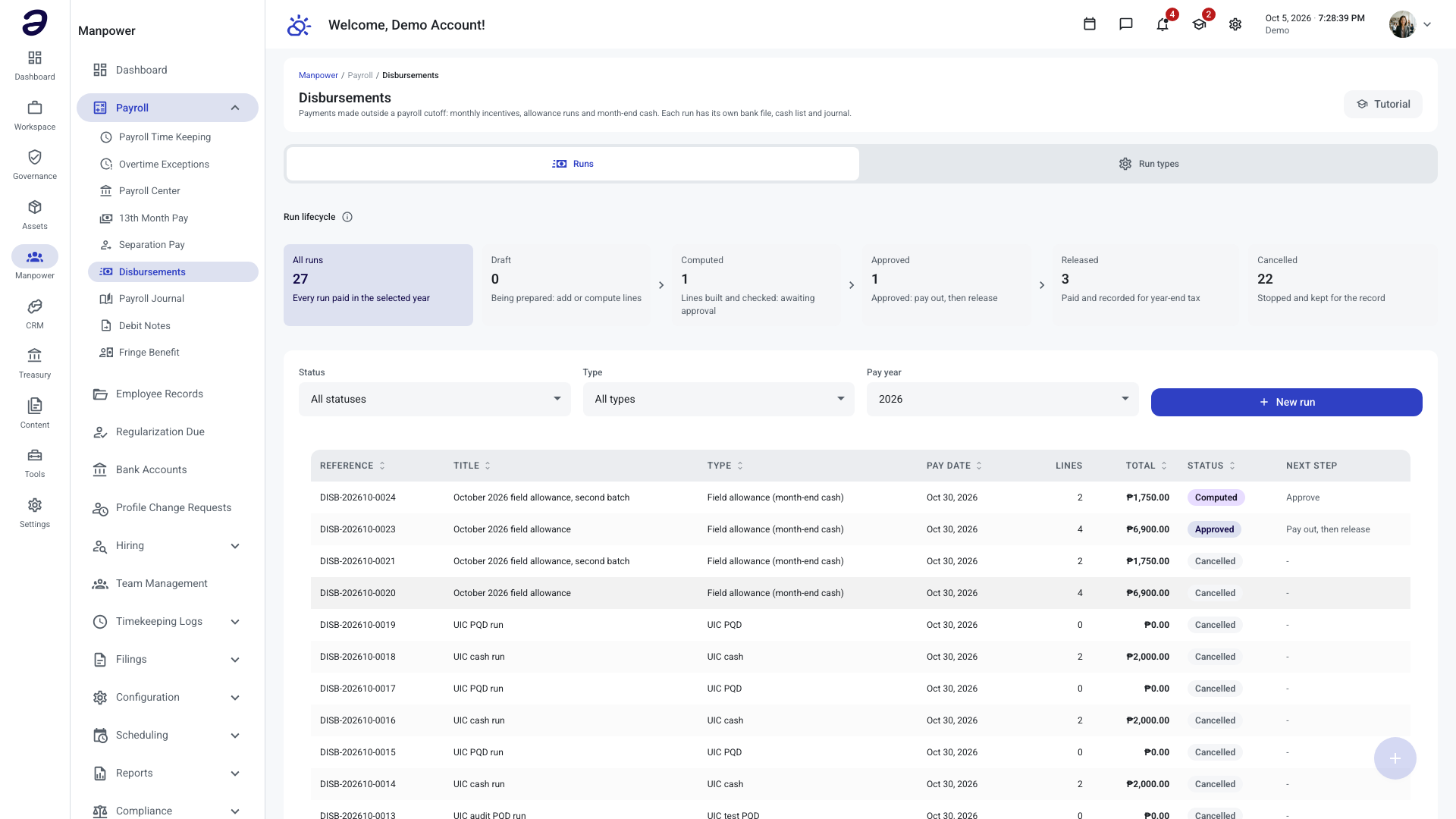Screen dimensions: 1456x819
Task: Sort table by Pay Date column
Action: coord(954,466)
